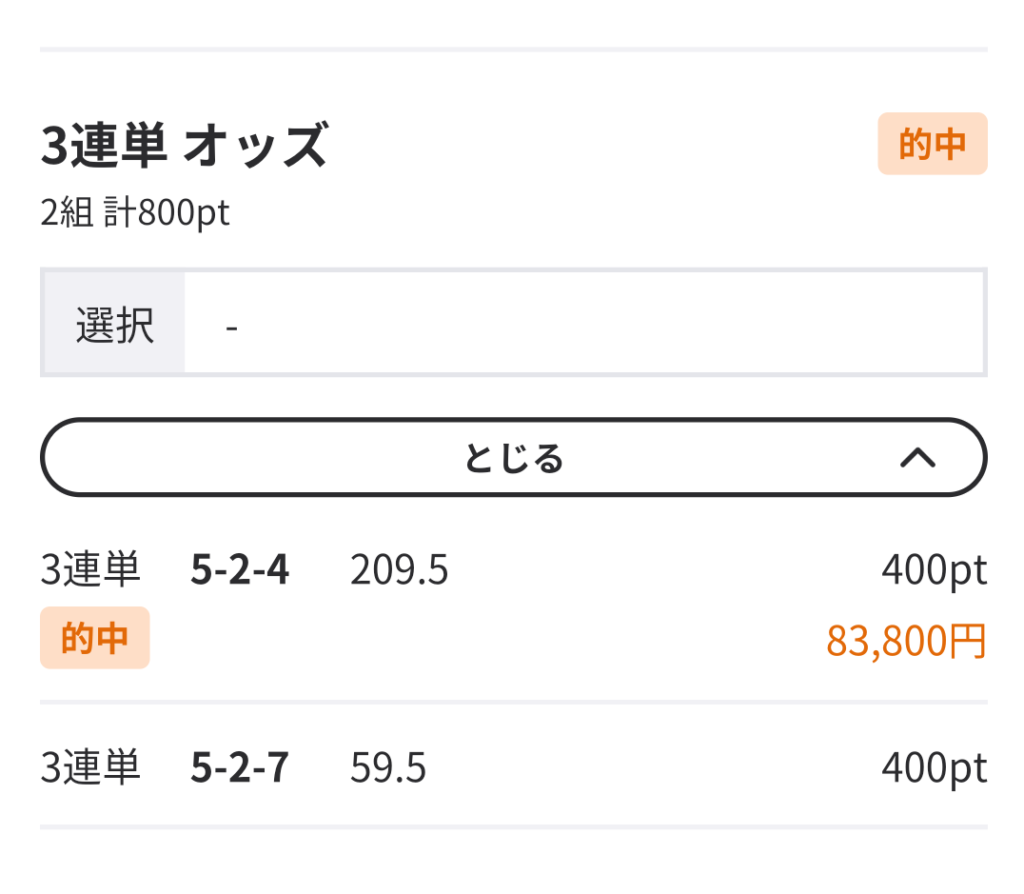
Task: Click the 的中 badge beside the heading
Action: tap(932, 144)
